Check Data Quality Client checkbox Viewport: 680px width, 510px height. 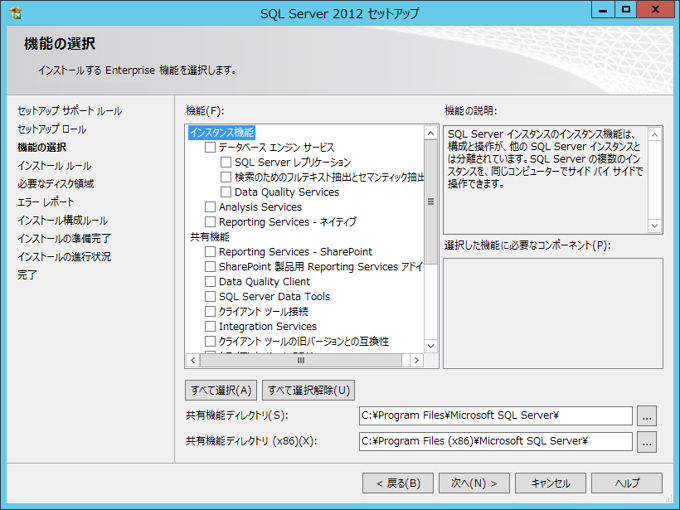click(210, 281)
